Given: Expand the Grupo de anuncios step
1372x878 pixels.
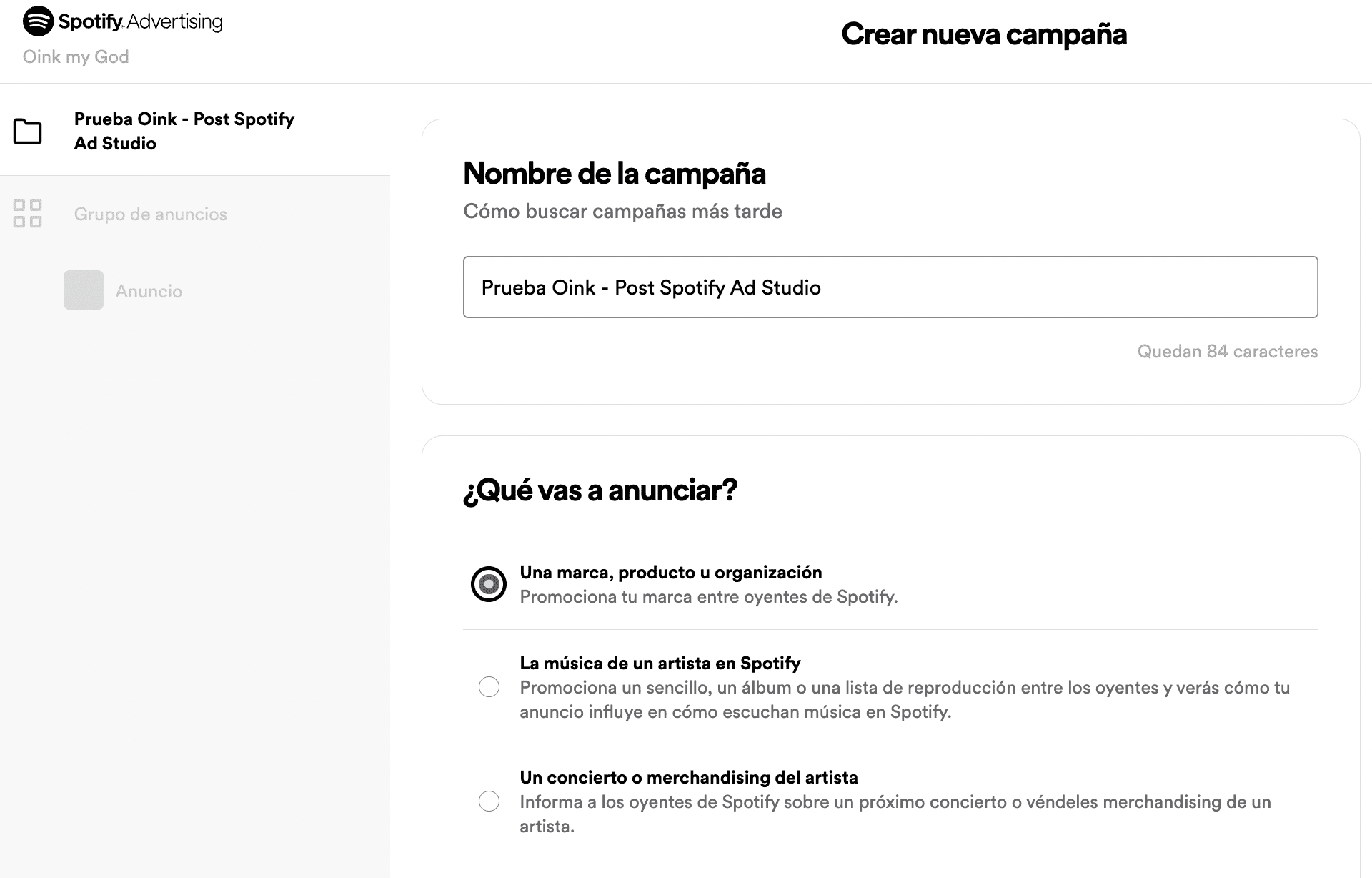Looking at the screenshot, I should coord(150,214).
